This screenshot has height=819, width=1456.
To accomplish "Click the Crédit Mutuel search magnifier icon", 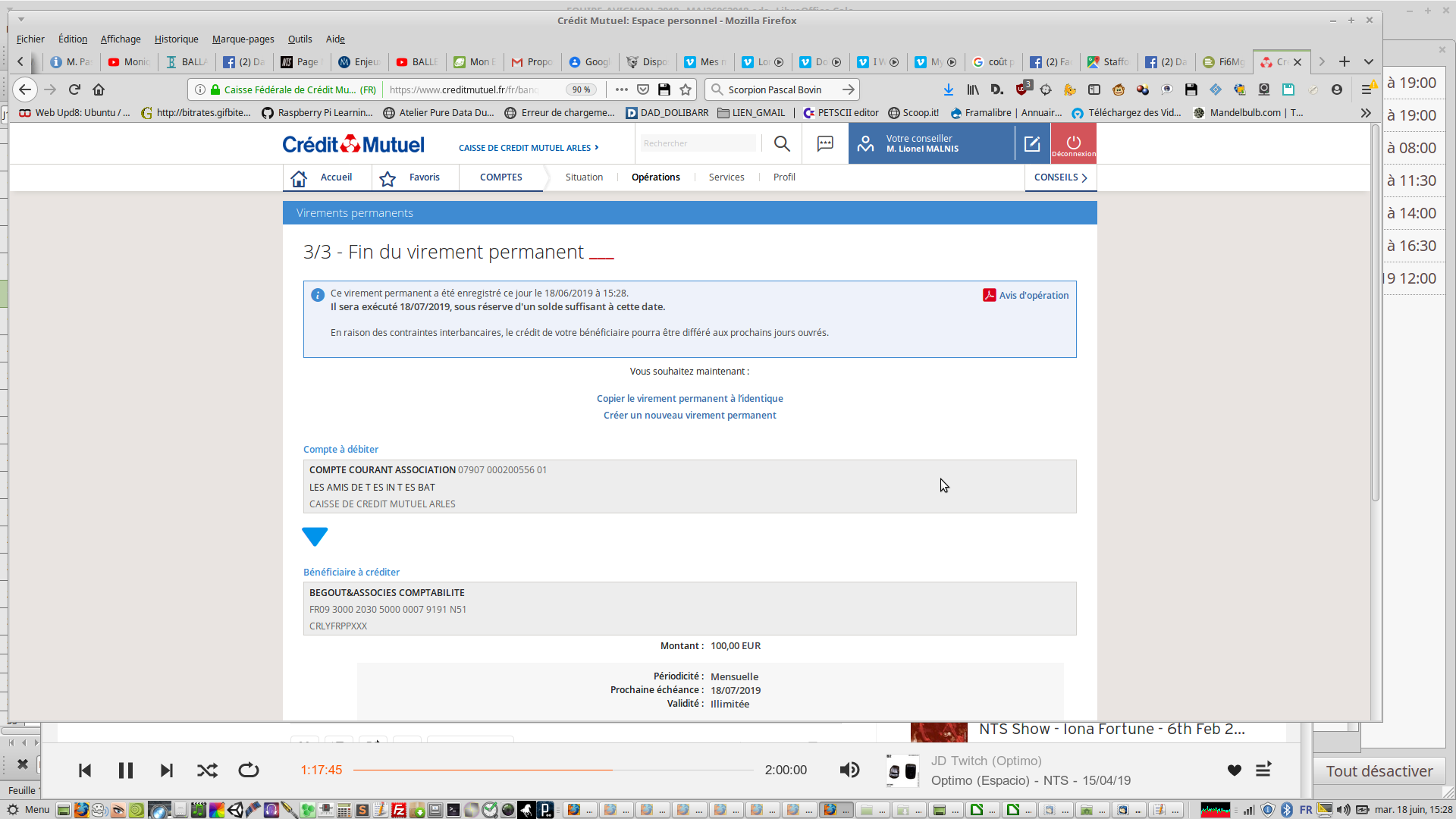I will pos(782,143).
